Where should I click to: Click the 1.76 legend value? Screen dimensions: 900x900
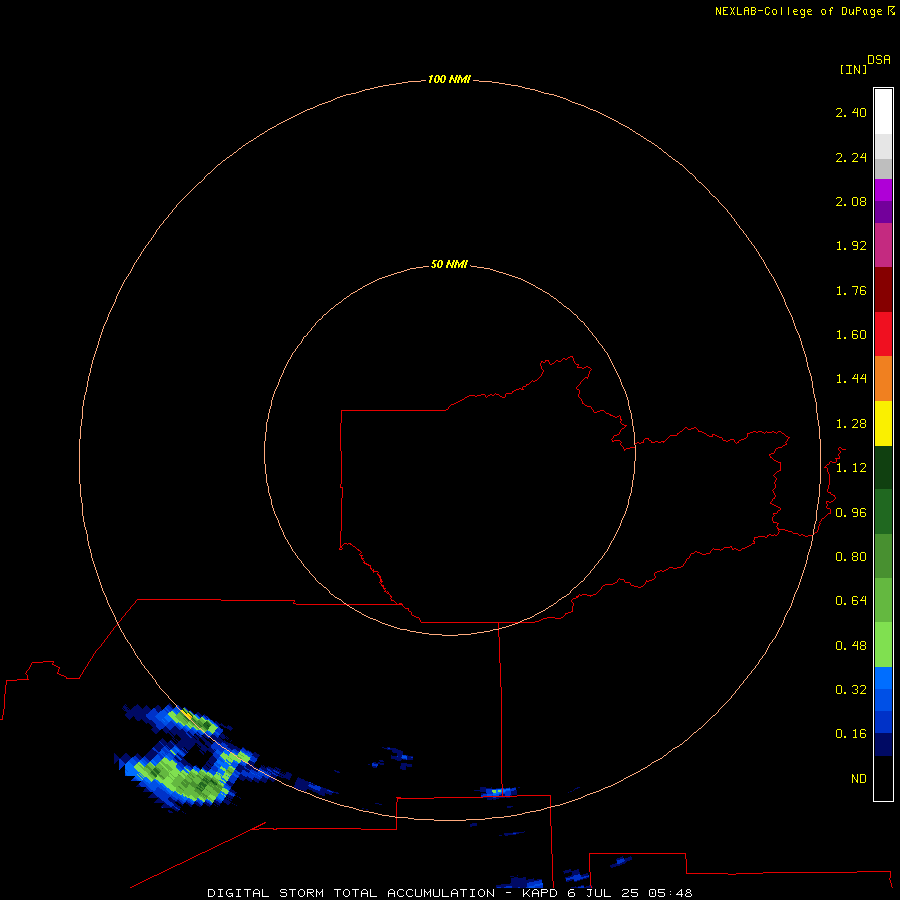point(851,290)
